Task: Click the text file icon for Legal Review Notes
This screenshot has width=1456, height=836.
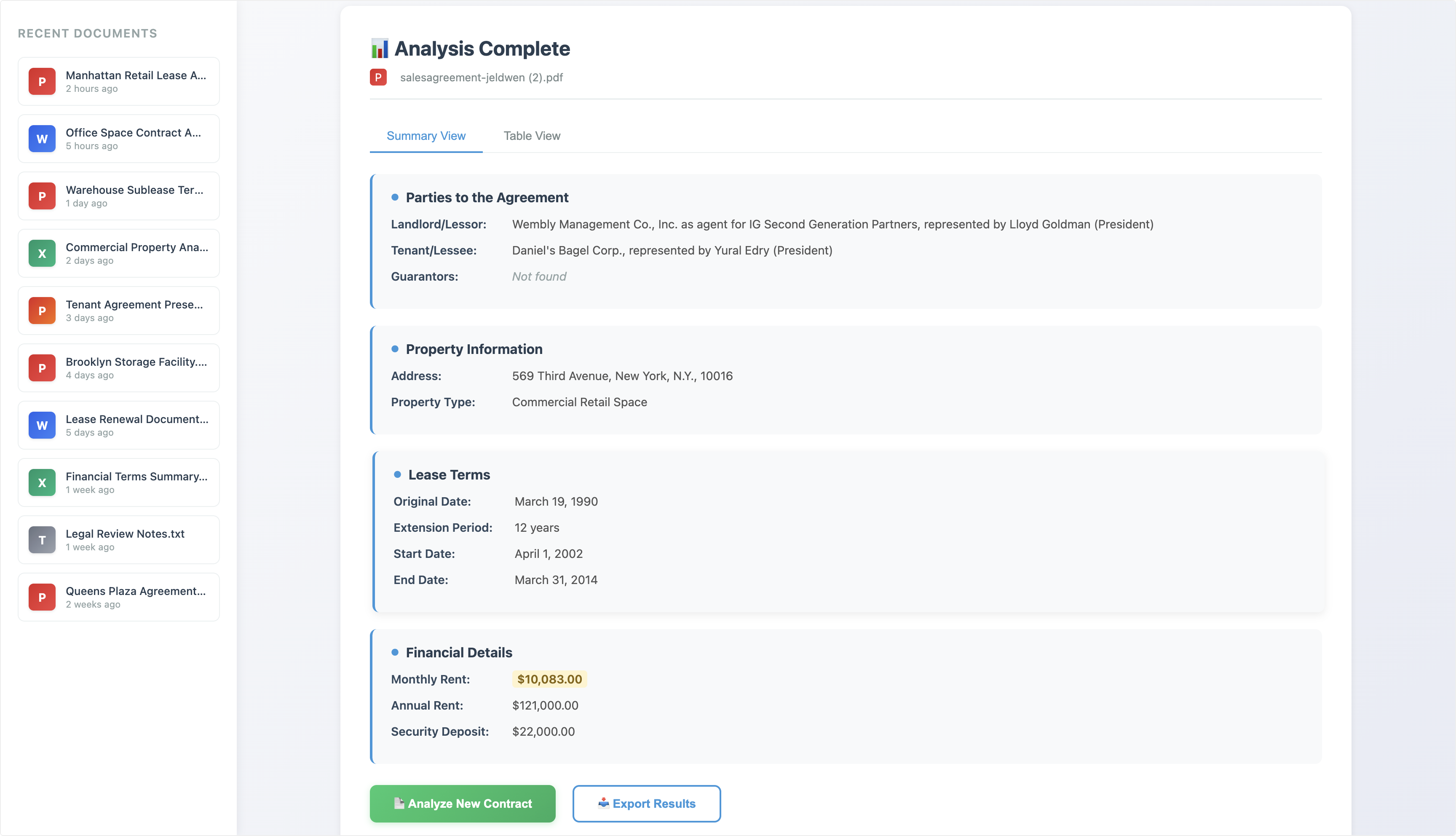Action: 42,540
